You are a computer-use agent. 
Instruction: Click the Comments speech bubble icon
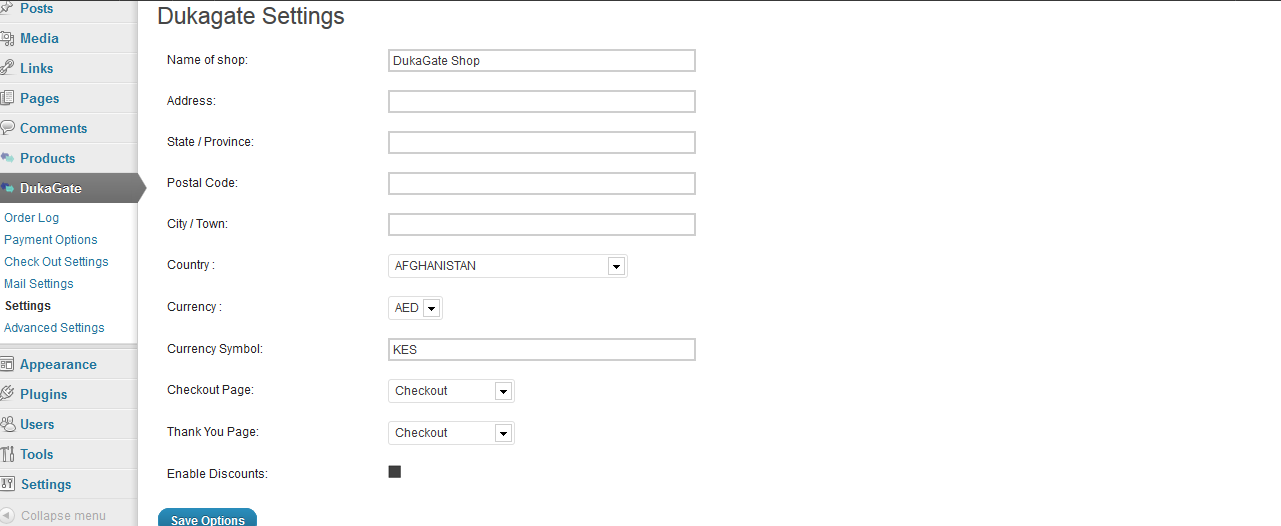point(6,128)
